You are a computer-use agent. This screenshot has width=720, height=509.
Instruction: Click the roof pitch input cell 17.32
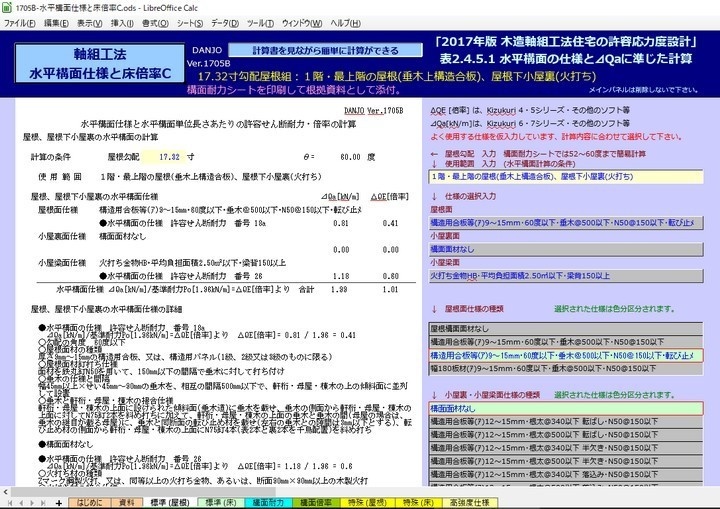164,157
